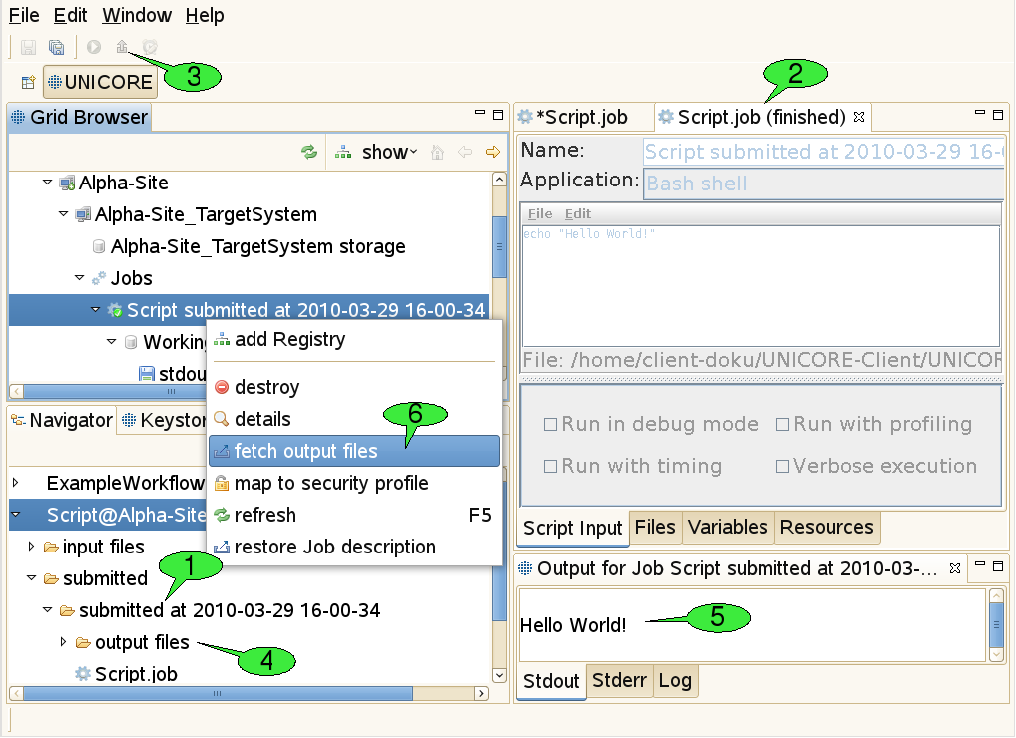Show the Log output tab
Viewport: 1016px width, 738px height.
[675, 680]
